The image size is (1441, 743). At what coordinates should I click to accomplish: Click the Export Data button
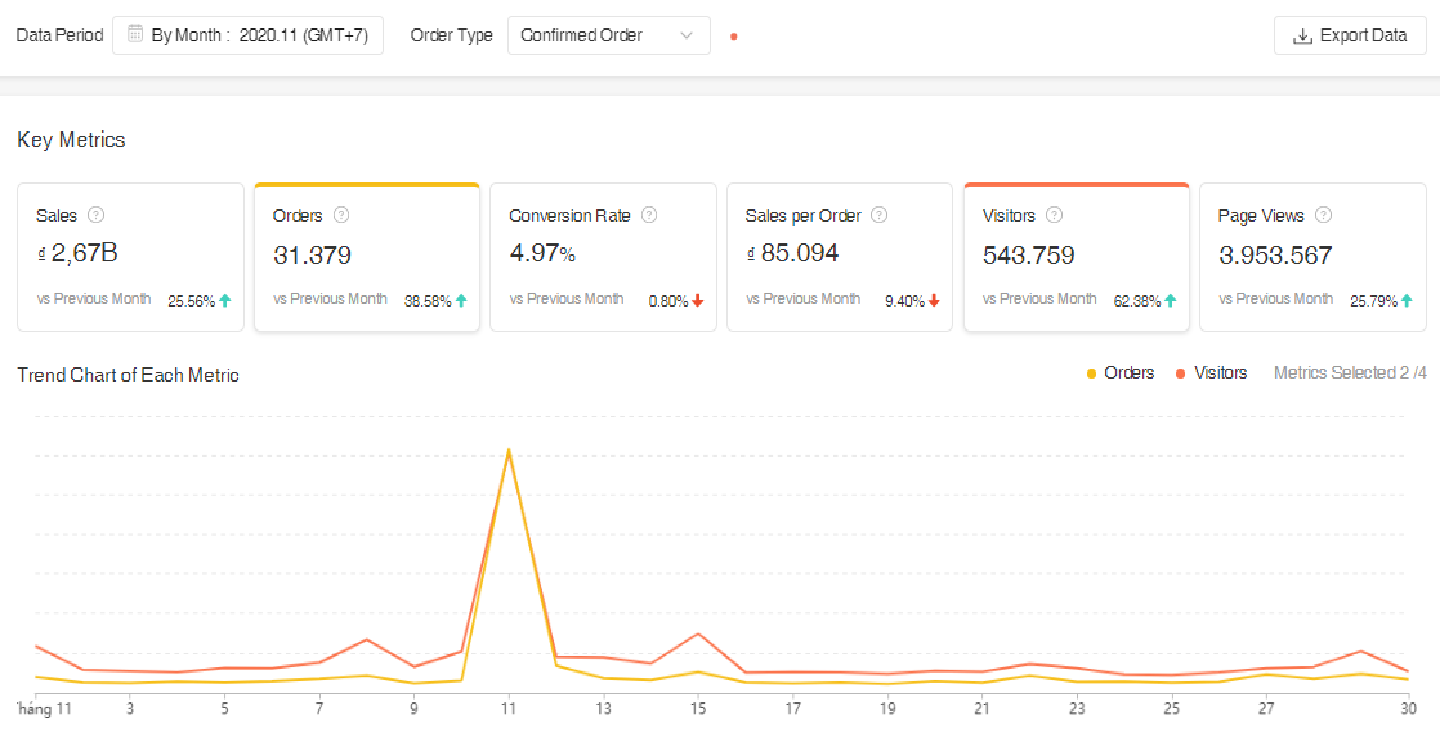(1350, 35)
